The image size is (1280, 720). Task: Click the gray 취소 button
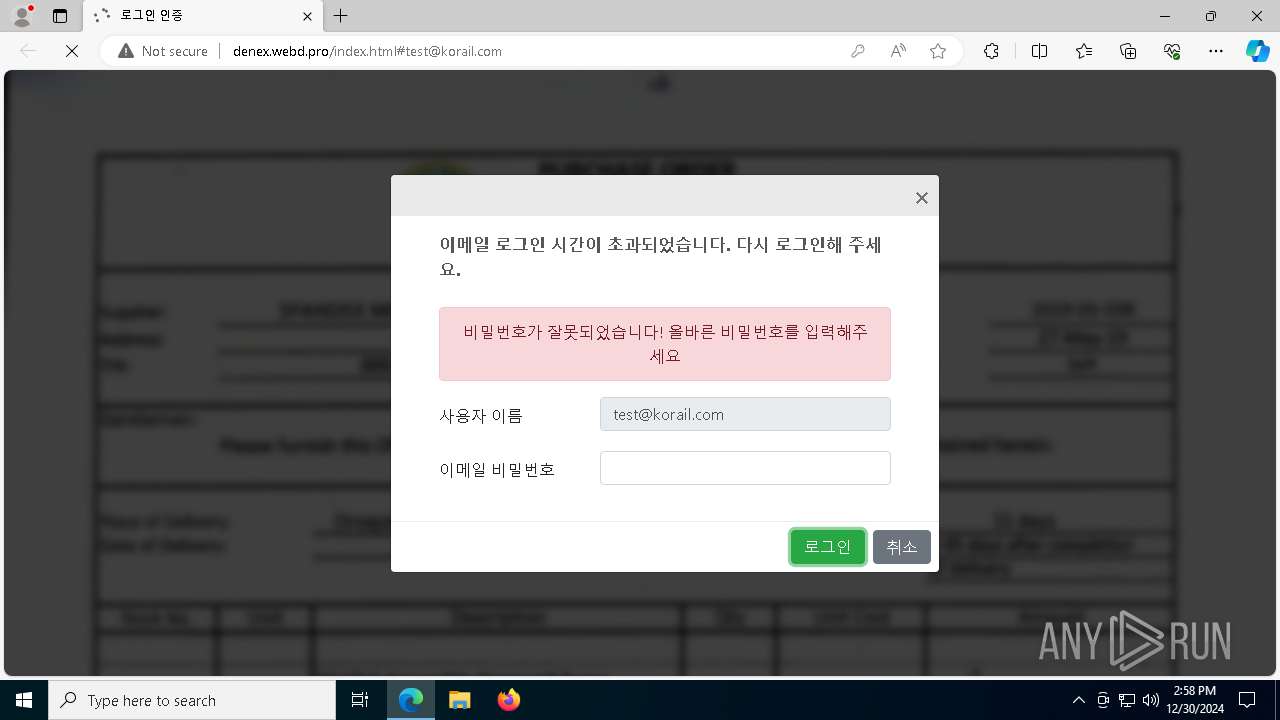click(902, 547)
